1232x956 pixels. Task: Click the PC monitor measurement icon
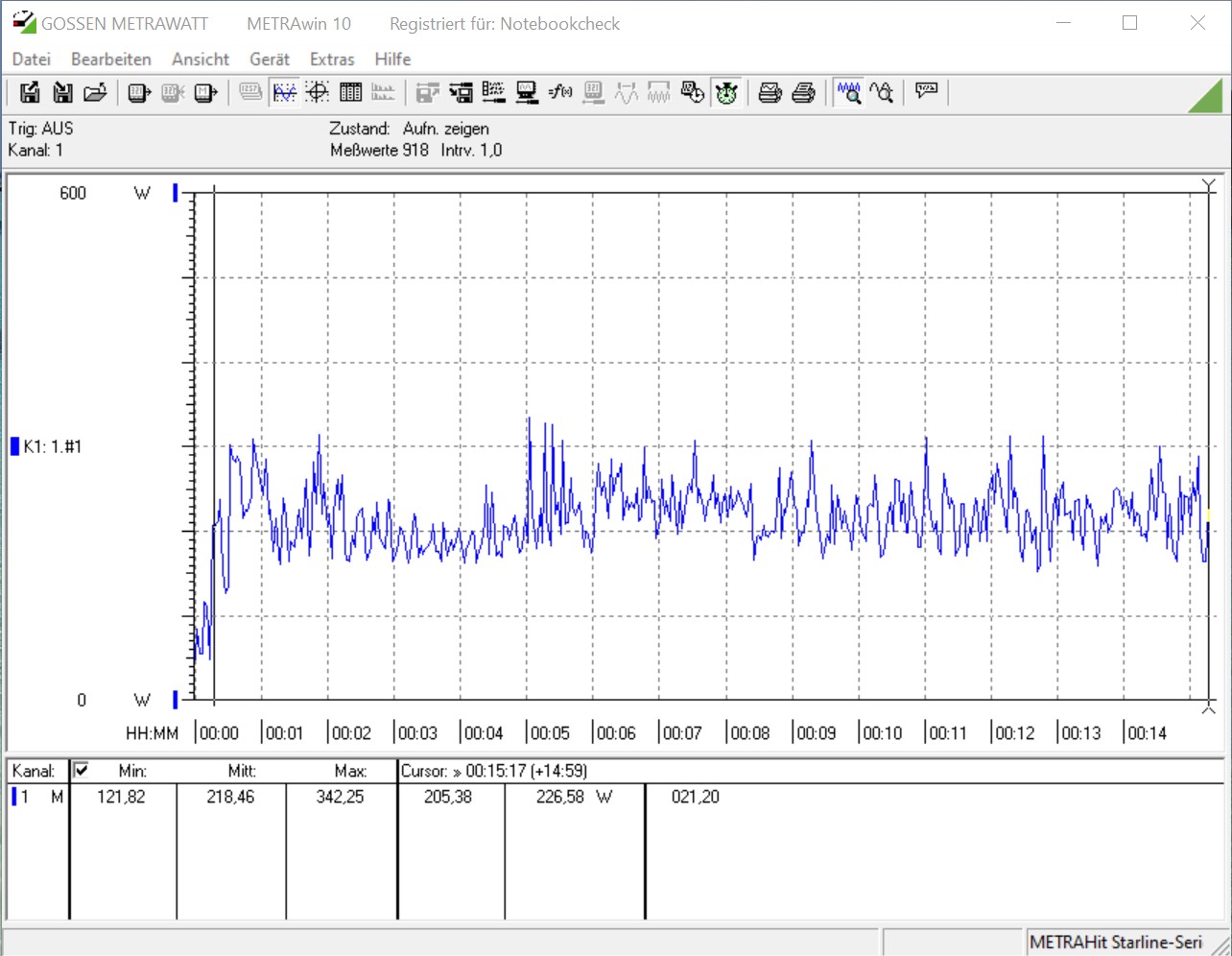[x=527, y=92]
